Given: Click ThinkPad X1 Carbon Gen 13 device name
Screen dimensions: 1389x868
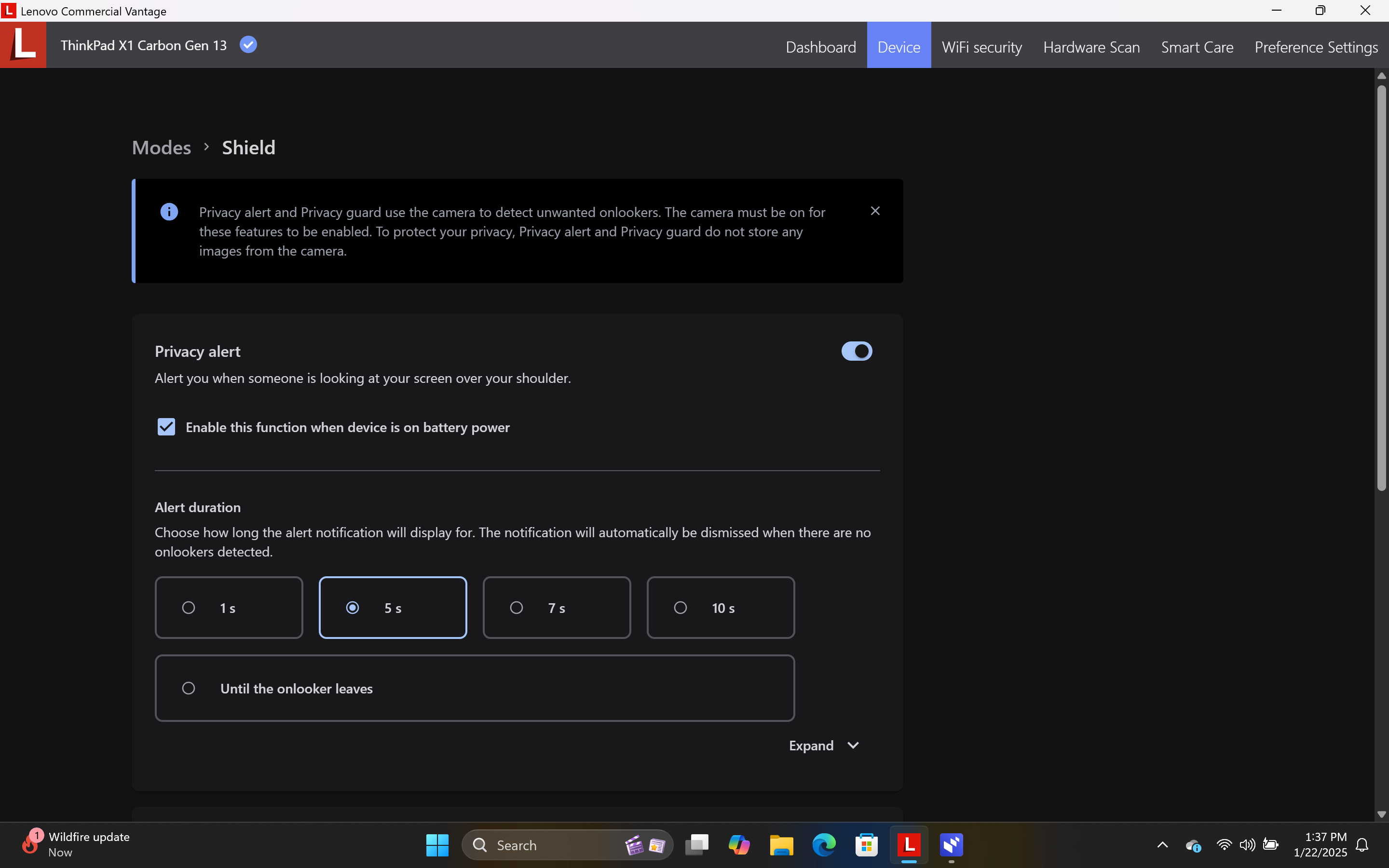Looking at the screenshot, I should click(144, 45).
